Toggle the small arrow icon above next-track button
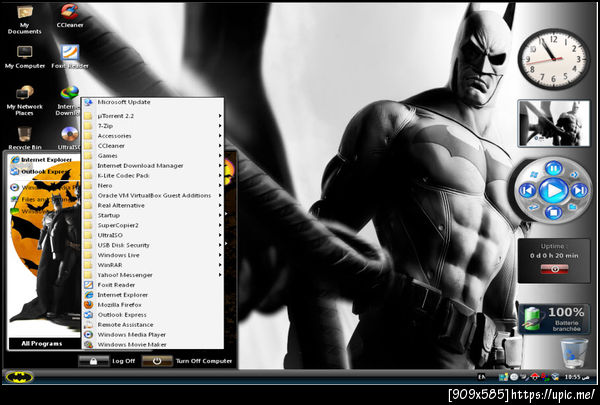Image resolution: width=600 pixels, height=405 pixels. coord(574,175)
